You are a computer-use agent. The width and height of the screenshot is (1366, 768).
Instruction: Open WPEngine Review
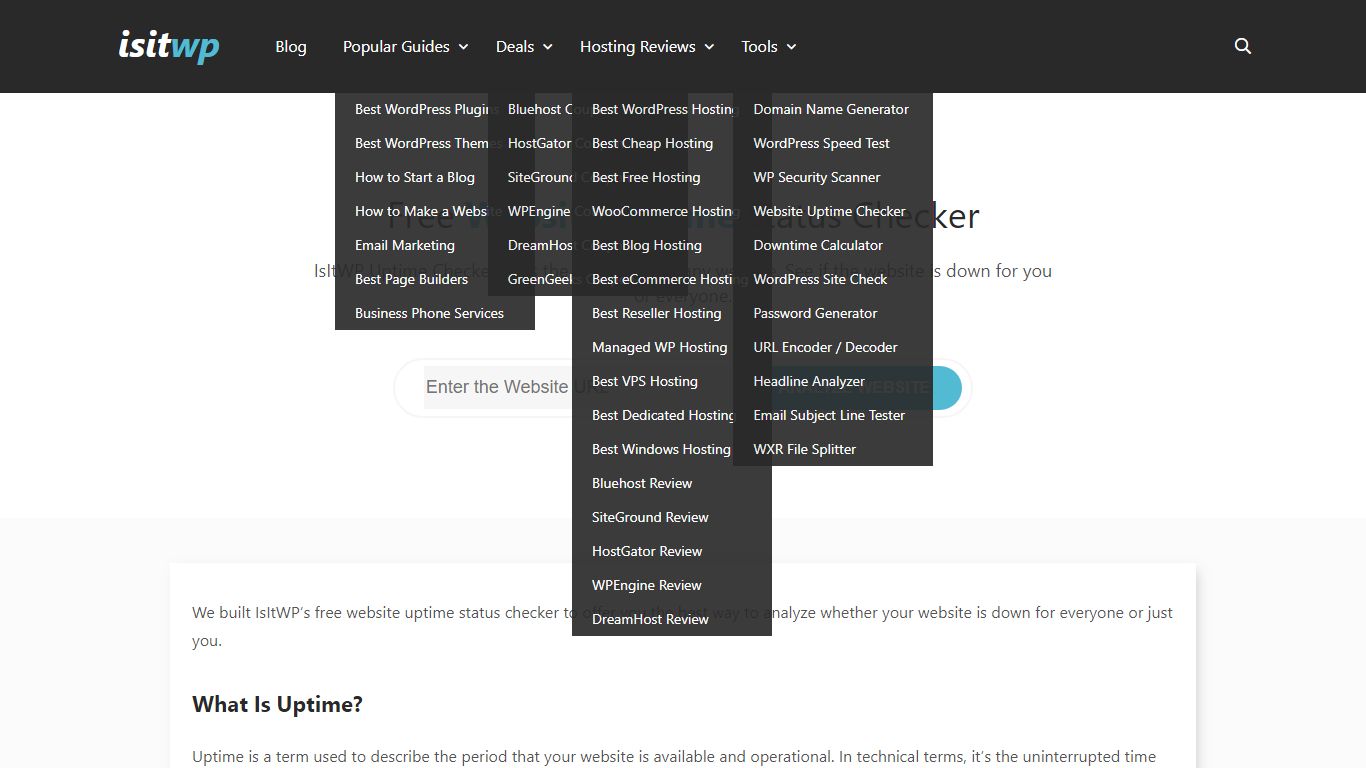(x=647, y=585)
